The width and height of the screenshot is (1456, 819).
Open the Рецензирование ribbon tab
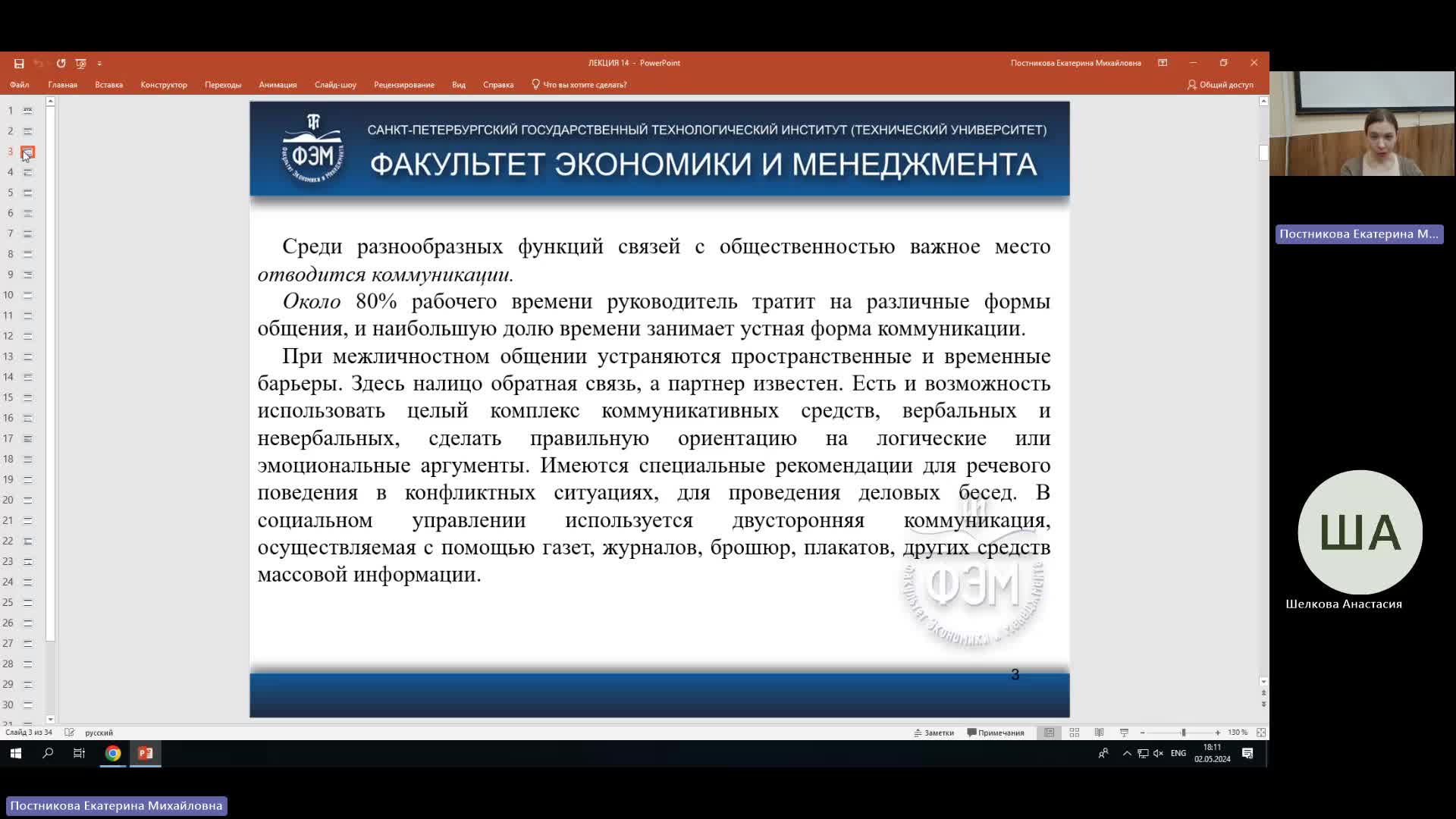(404, 85)
